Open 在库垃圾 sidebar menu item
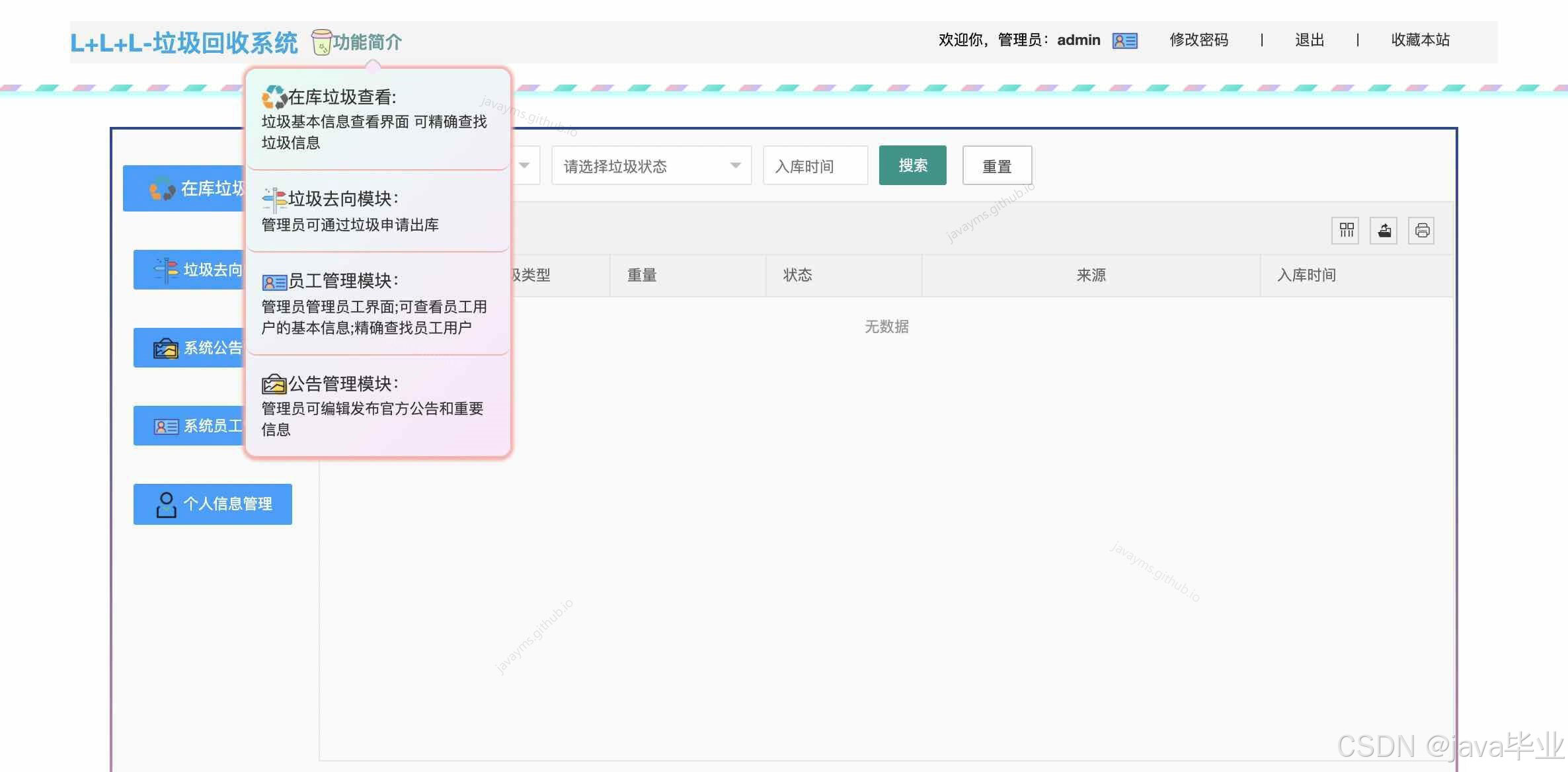Viewport: 1568px width, 772px height. tap(184, 188)
